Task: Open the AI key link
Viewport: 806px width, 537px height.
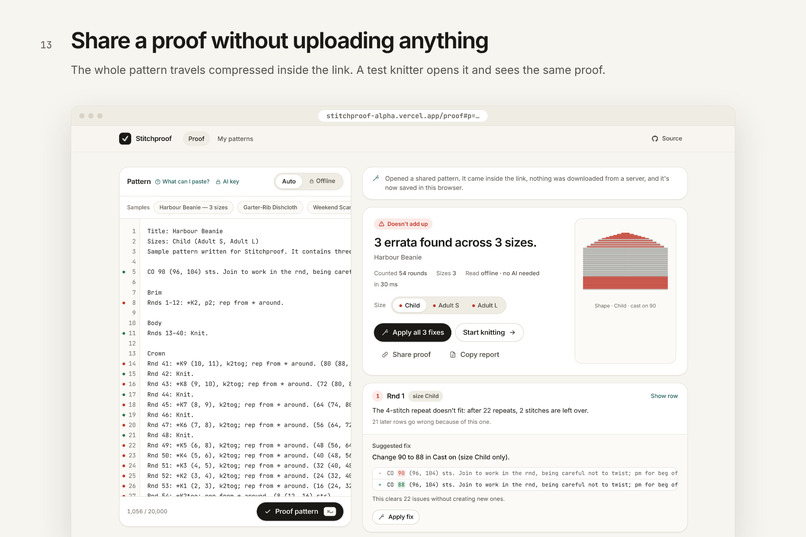Action: [x=227, y=182]
